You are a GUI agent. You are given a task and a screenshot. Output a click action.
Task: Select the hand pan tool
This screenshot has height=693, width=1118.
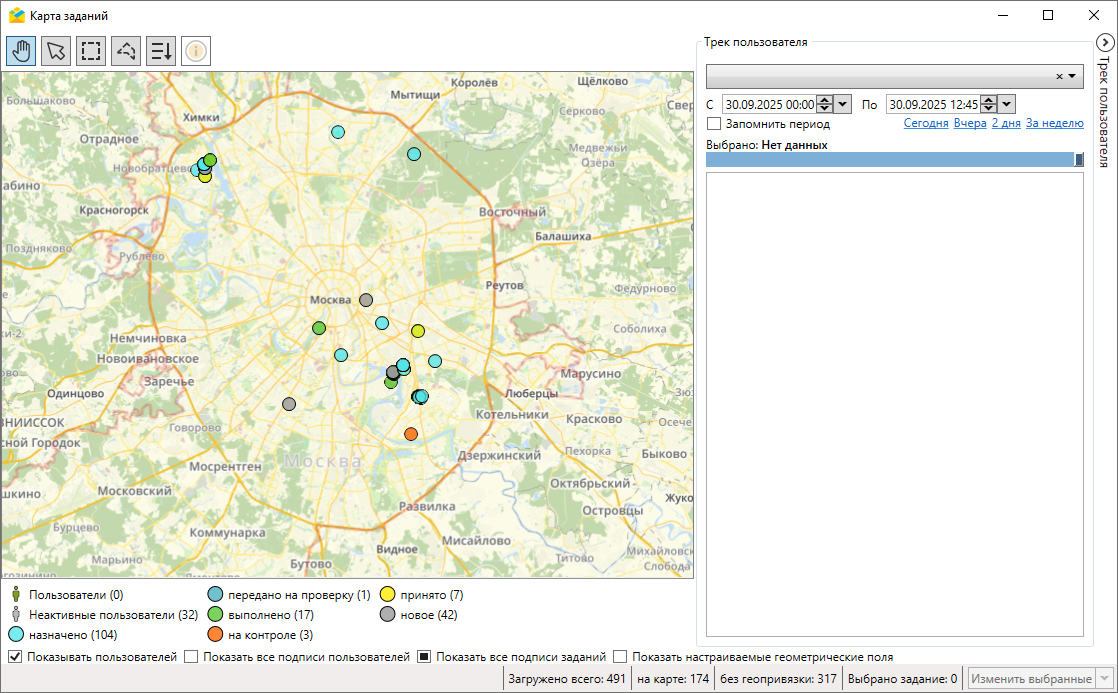21,50
